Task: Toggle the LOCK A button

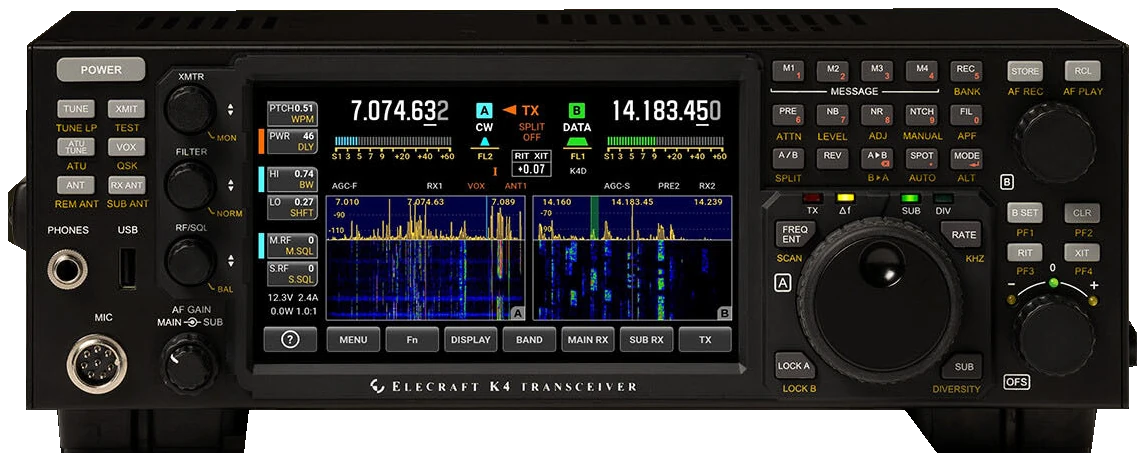Action: tap(794, 366)
